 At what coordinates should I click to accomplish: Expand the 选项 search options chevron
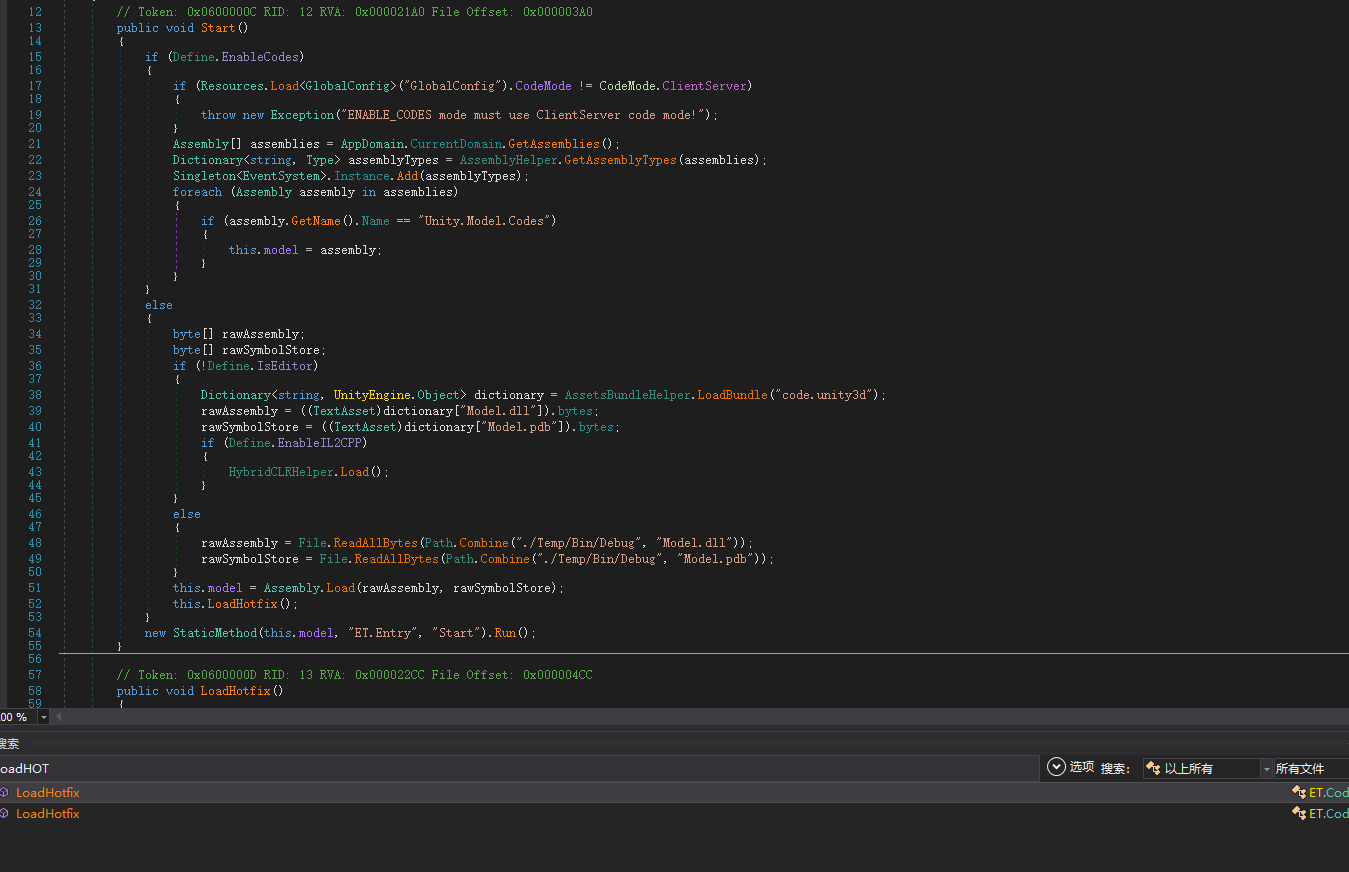click(1056, 767)
